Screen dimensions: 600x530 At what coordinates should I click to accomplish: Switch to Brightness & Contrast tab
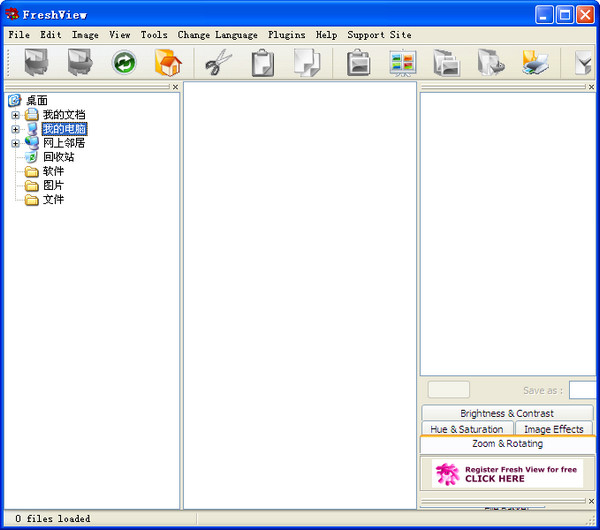(507, 413)
